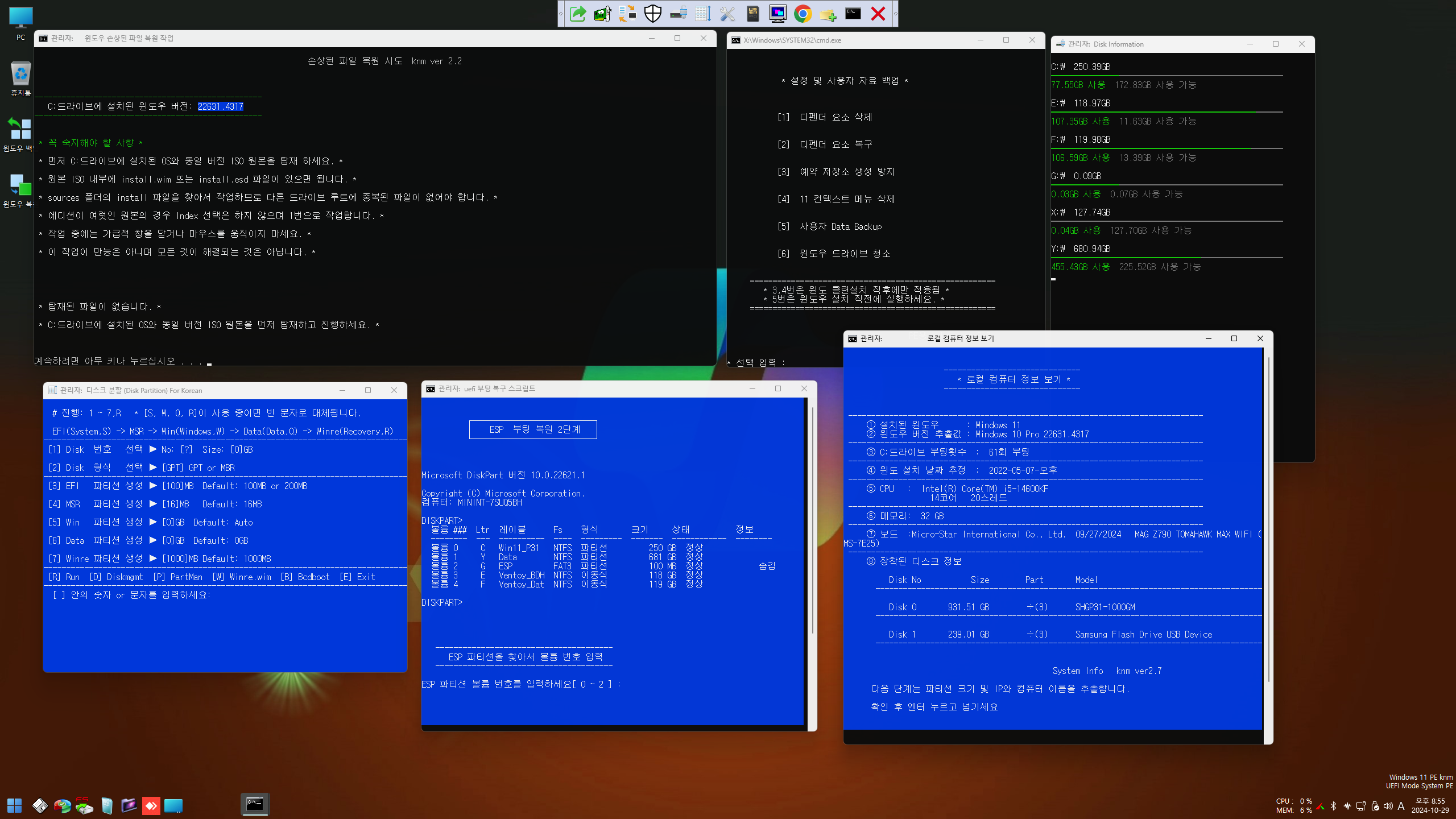Launch Google Chrome from the top dock
This screenshot has height=819, width=1456.
coord(803,14)
